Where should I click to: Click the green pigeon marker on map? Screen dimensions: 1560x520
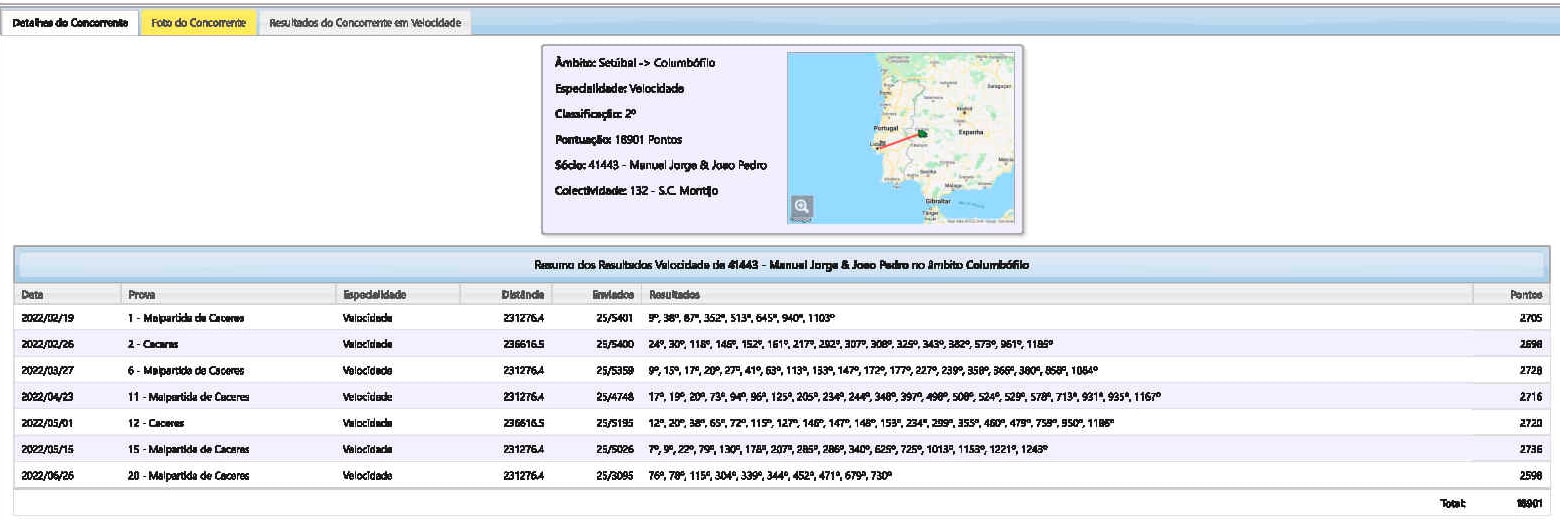pos(923,132)
